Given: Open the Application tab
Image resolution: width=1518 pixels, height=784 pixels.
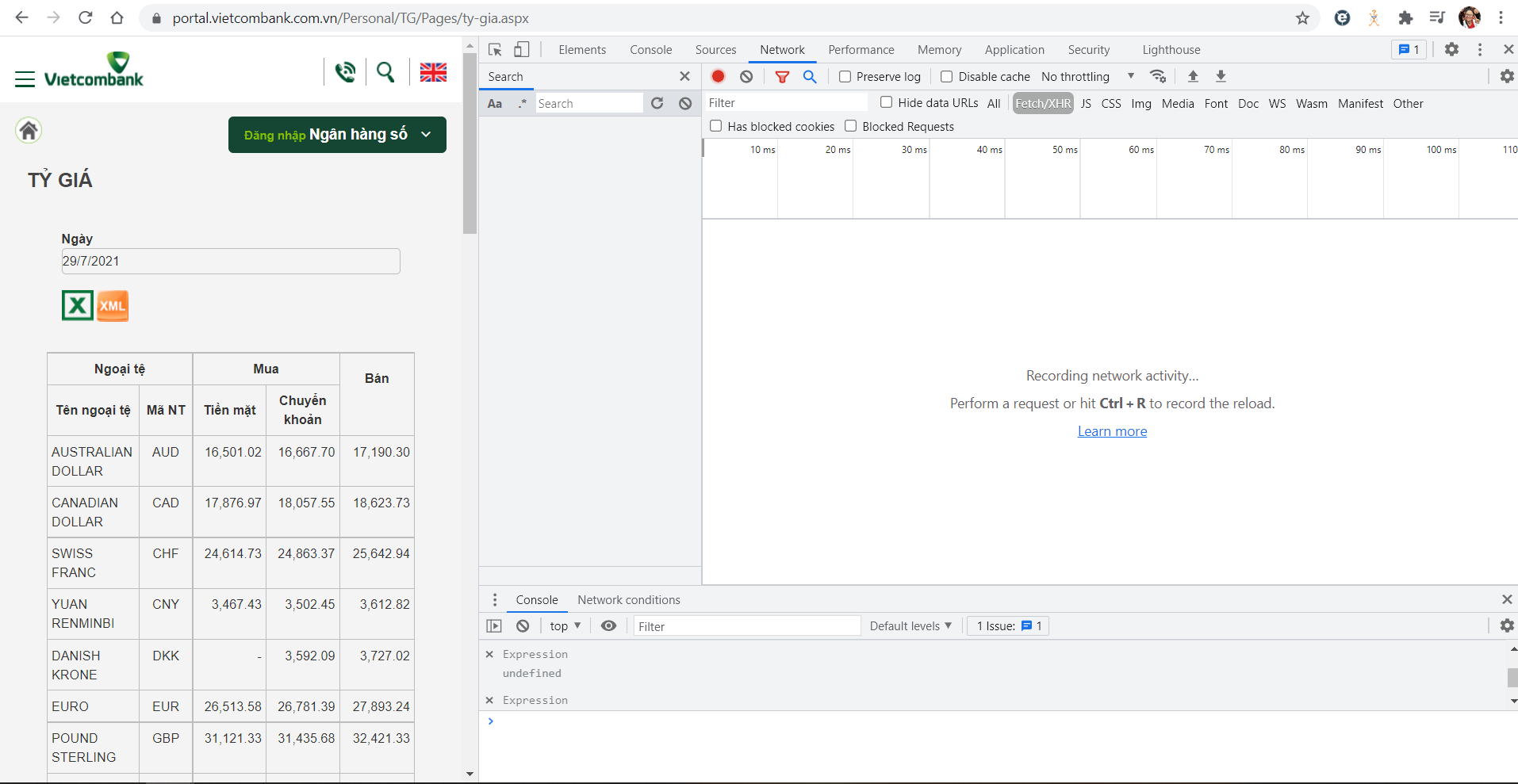Looking at the screenshot, I should pyautogui.click(x=1014, y=50).
